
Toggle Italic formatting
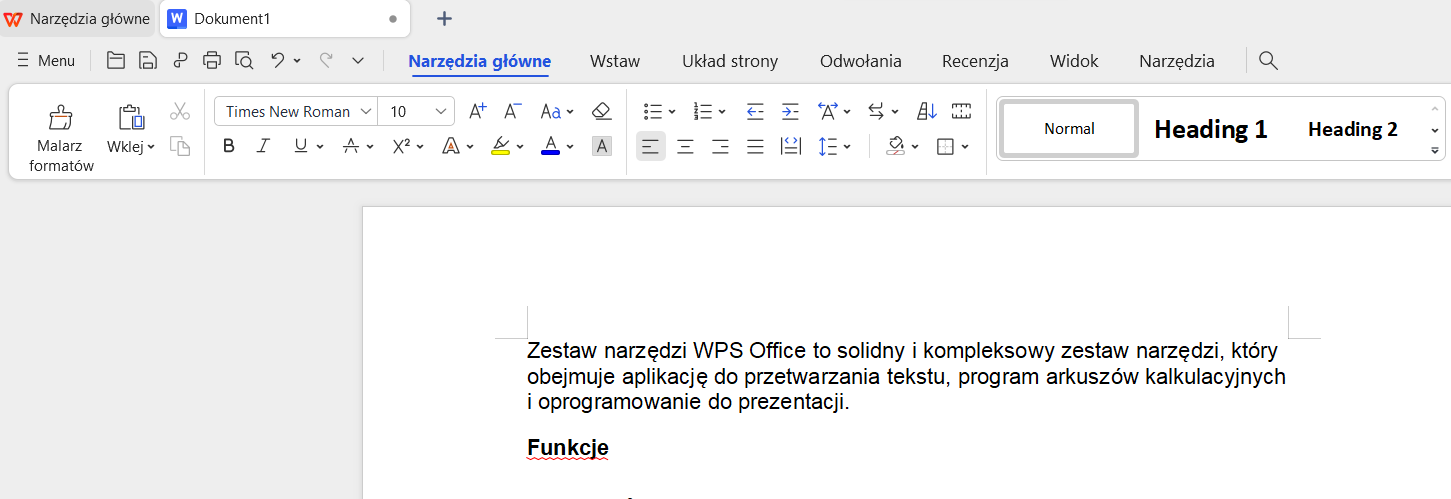[x=263, y=146]
